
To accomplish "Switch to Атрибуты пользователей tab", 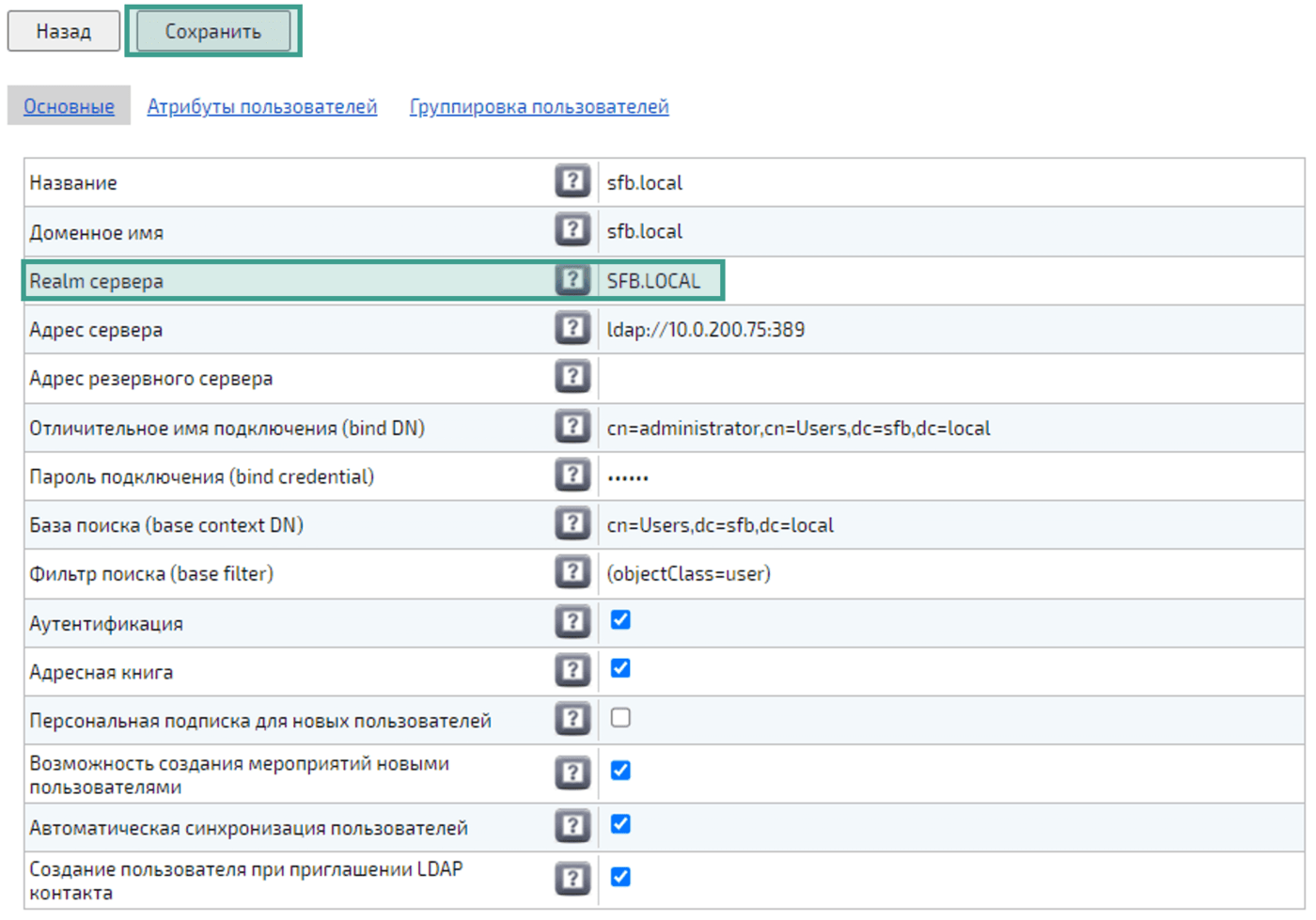I will [261, 107].
